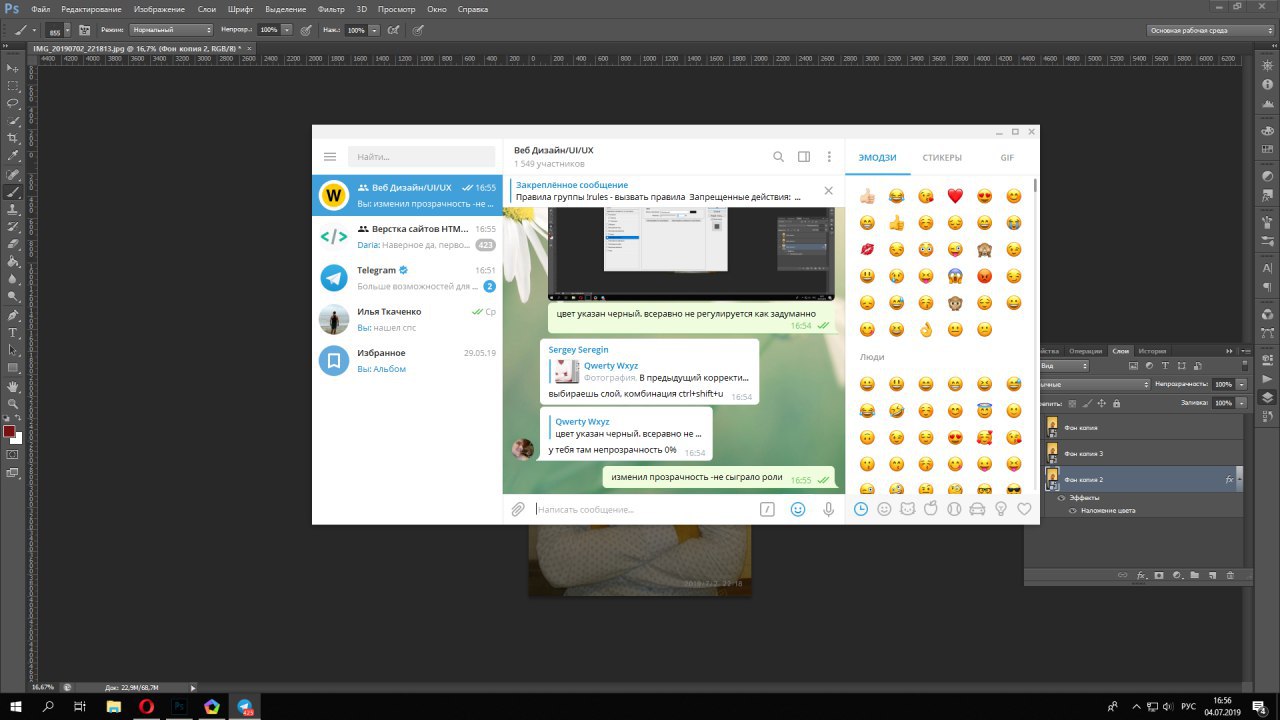
Task: Open the Изображение menu
Action: point(159,9)
